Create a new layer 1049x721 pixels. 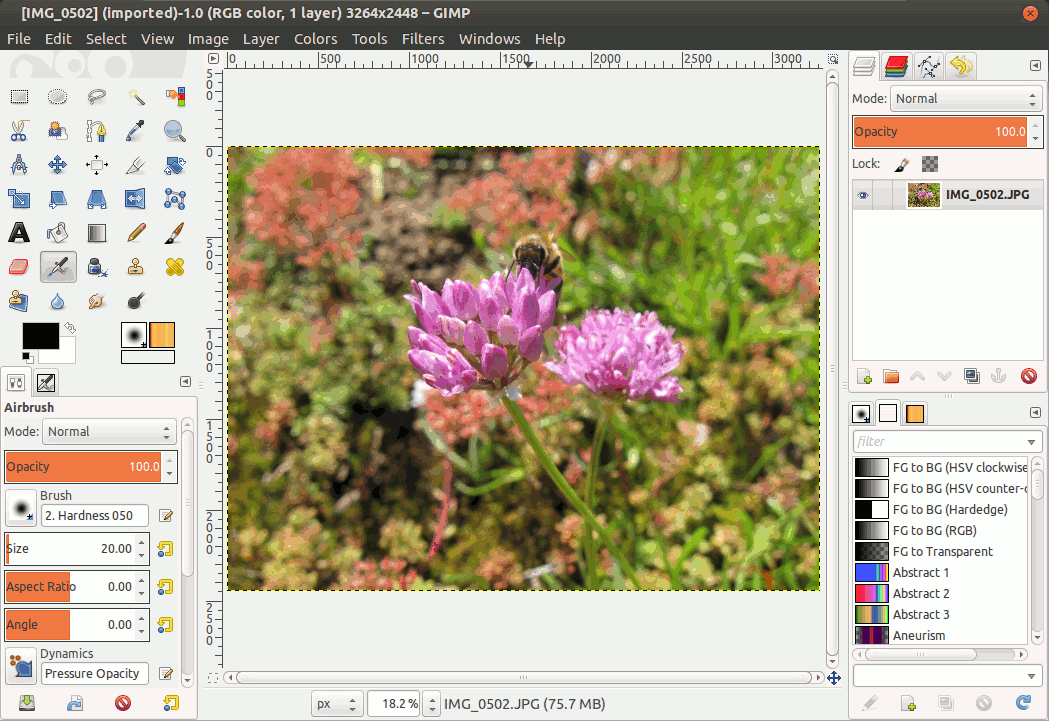tap(863, 376)
